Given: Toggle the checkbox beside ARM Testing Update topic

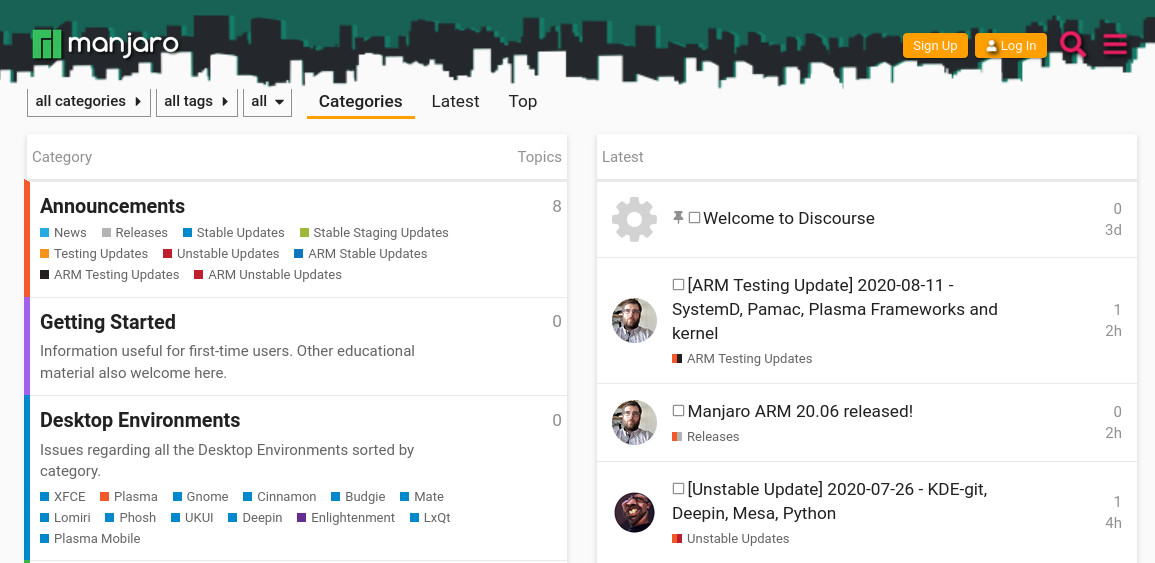Looking at the screenshot, I should [678, 284].
